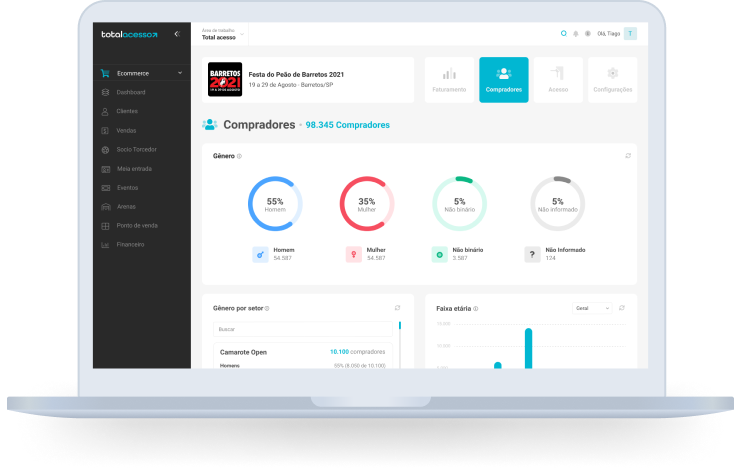Click the Tiago user avatar
742x471 pixels.
(630, 34)
